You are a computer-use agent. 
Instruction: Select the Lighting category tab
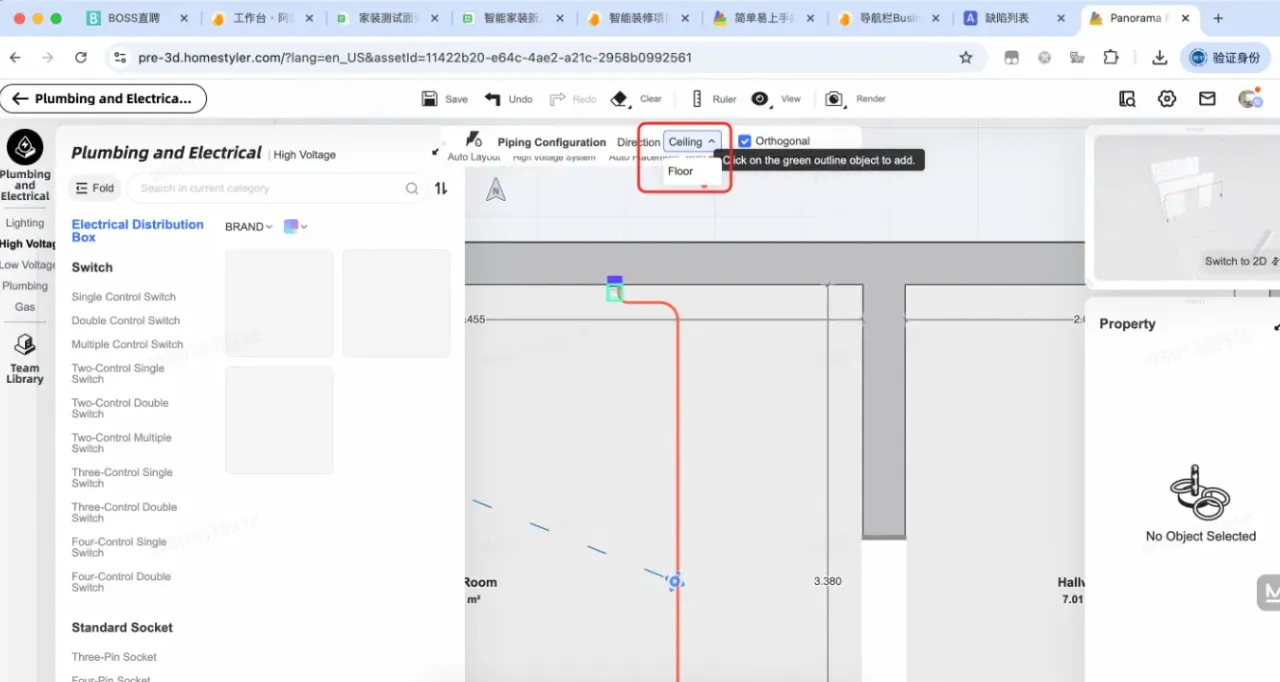25,223
